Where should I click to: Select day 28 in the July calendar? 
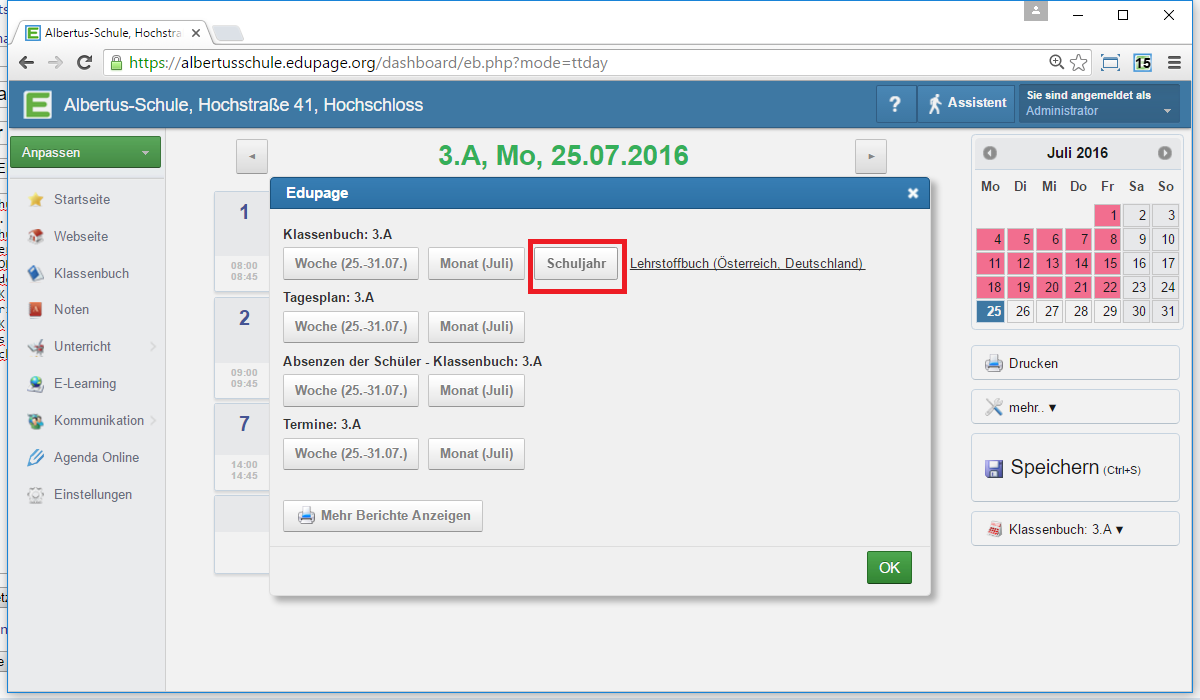[1078, 311]
